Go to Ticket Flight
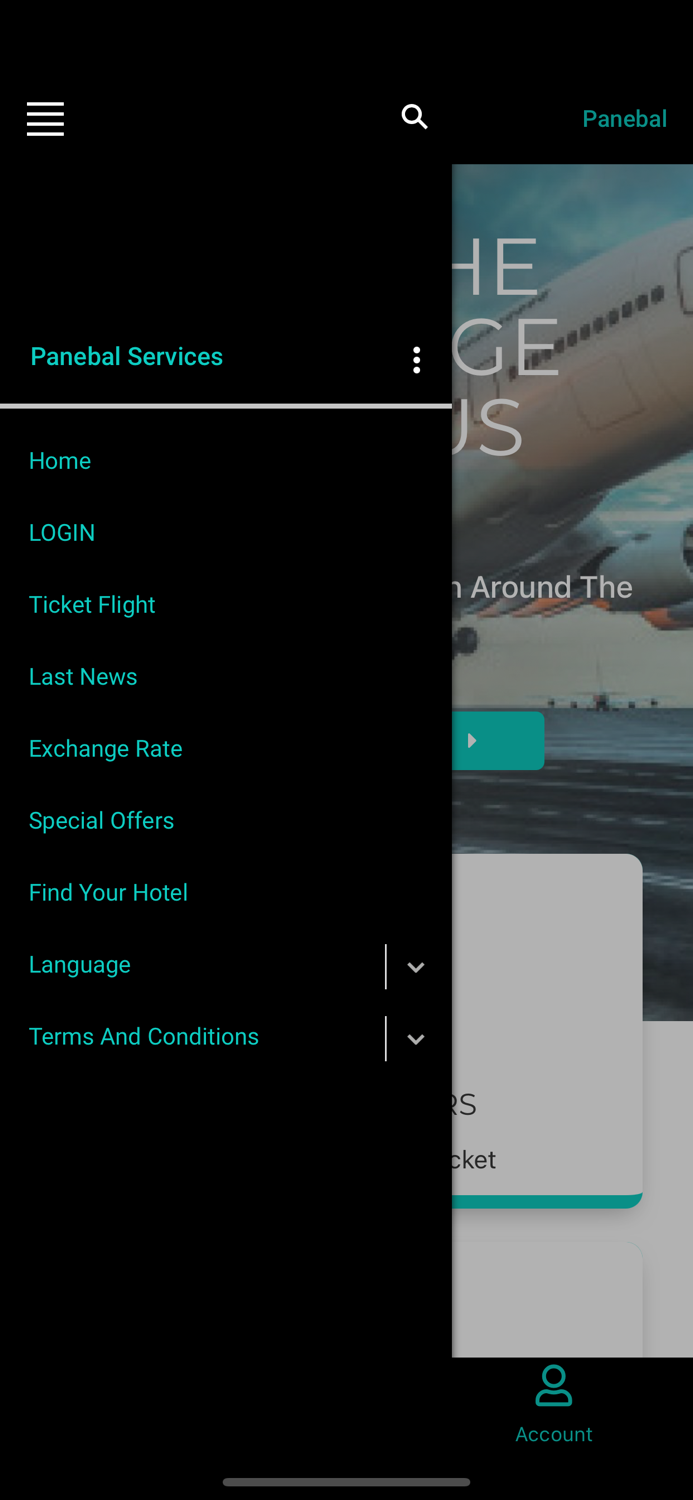This screenshot has height=1500, width=693. pos(92,605)
